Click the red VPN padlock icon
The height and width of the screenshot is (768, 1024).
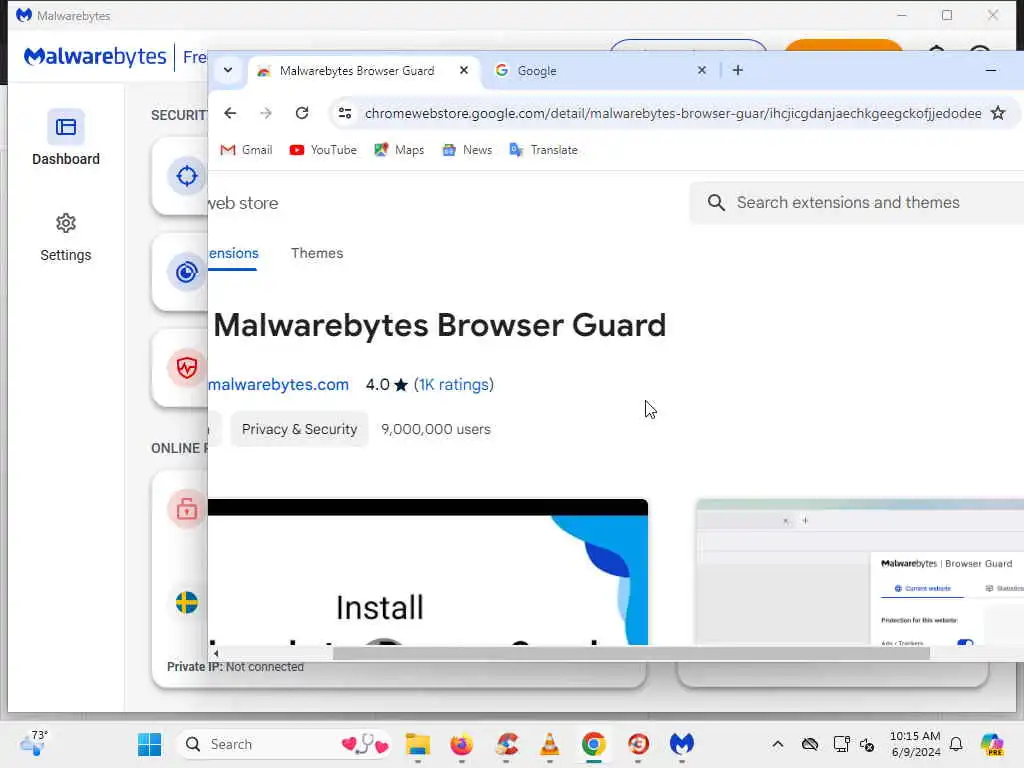tap(186, 509)
